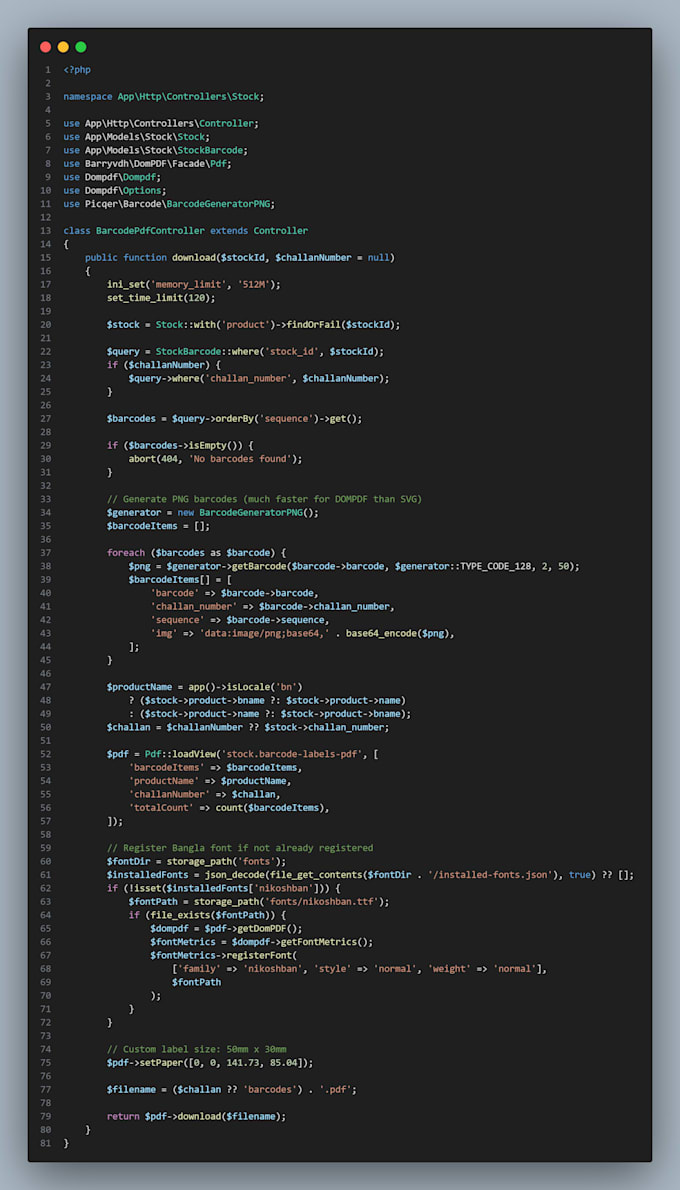Click the '$barcodeItems = [];' line
The width and height of the screenshot is (680, 1190).
[x=158, y=525]
